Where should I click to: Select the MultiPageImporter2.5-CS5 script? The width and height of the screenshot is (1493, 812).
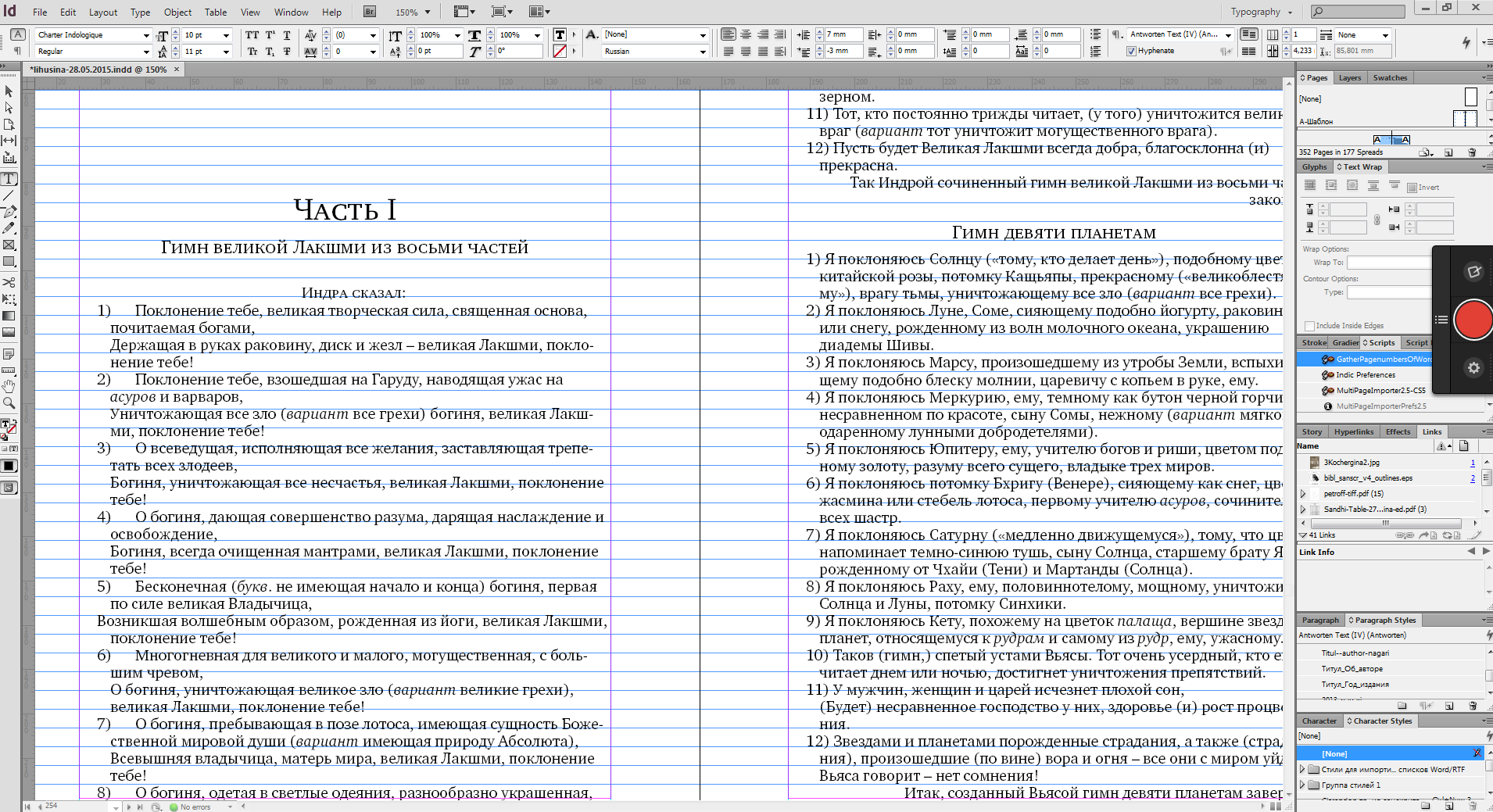(x=1380, y=391)
